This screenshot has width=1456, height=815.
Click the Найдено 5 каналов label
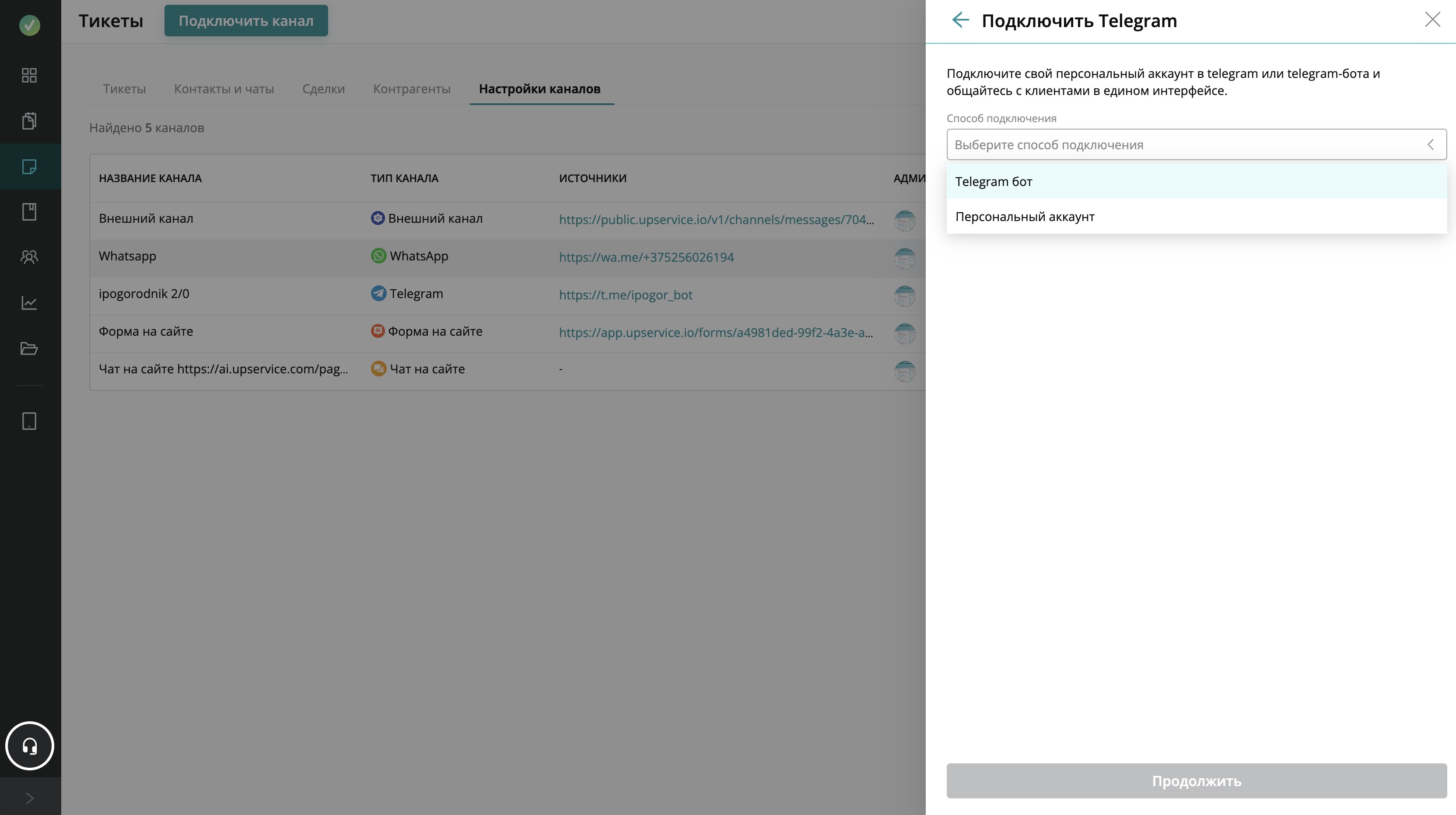click(x=147, y=128)
